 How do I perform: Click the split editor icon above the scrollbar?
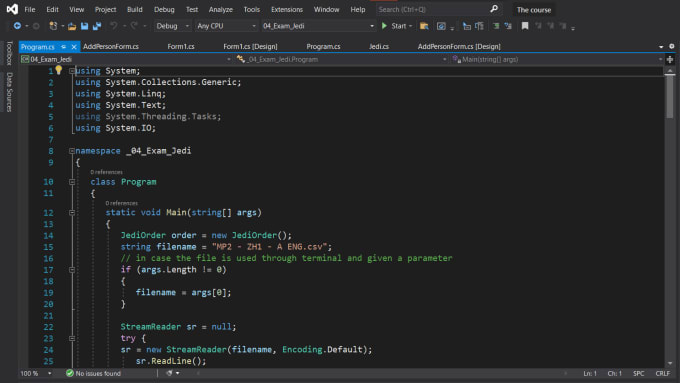(670, 59)
